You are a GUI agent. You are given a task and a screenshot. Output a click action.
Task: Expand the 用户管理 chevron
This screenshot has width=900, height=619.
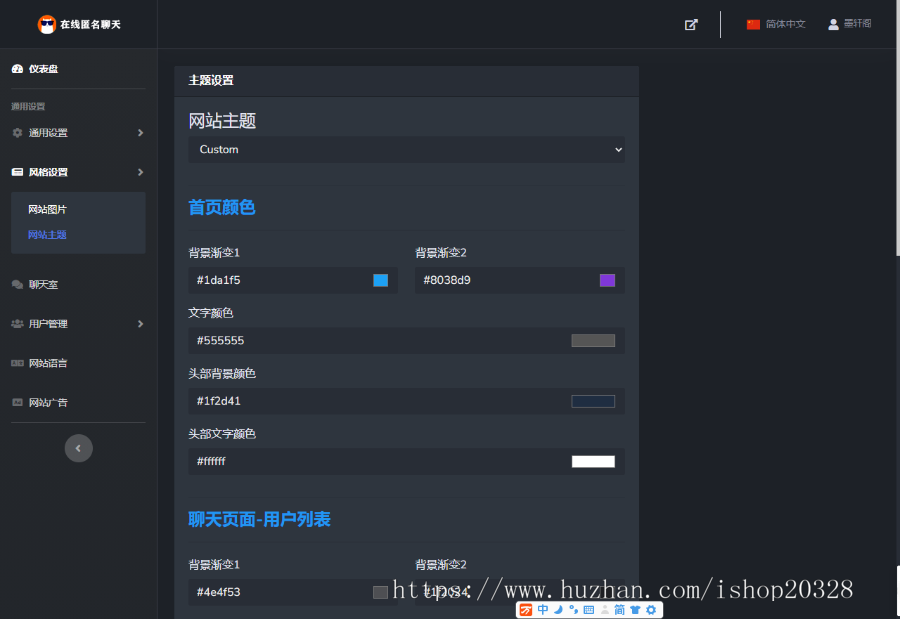[141, 324]
